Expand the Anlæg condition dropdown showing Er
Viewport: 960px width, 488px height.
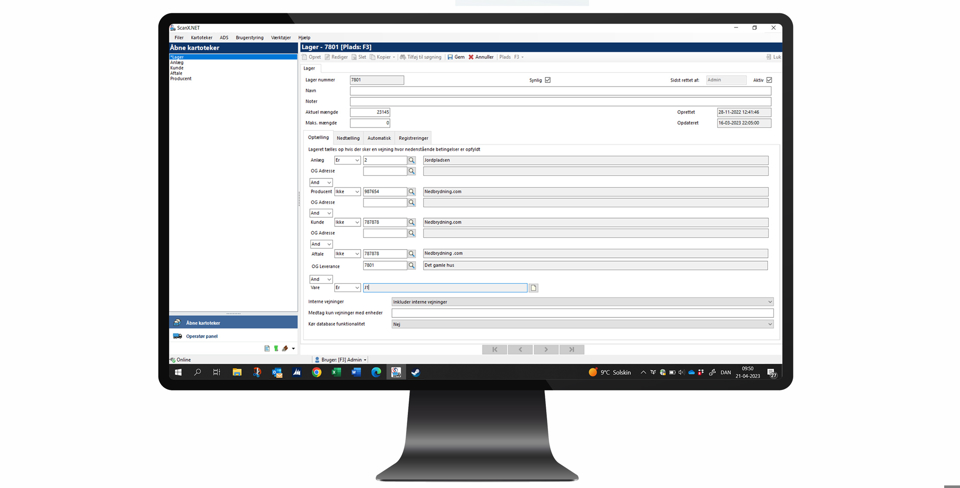coord(347,160)
